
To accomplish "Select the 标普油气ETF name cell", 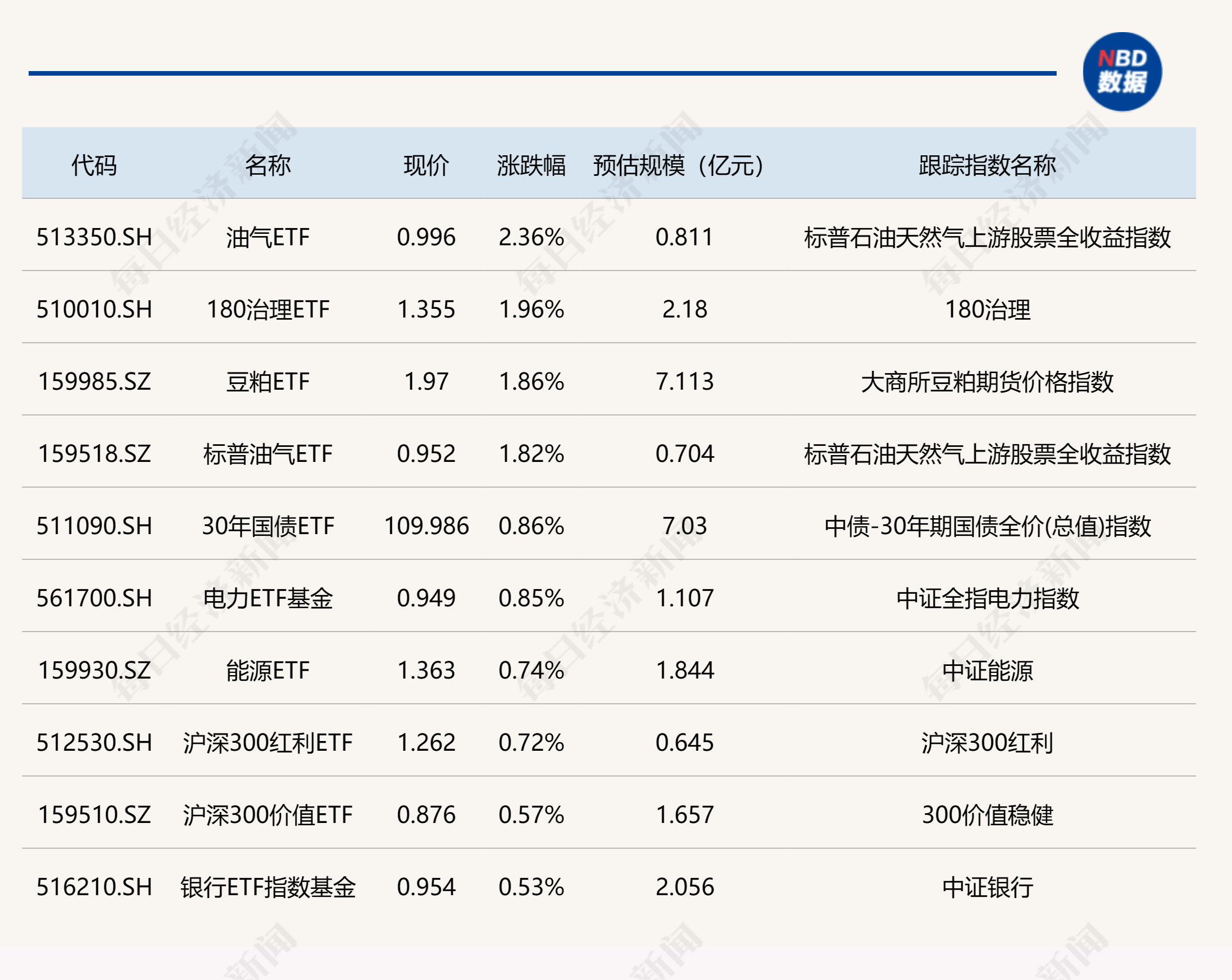I will pyautogui.click(x=268, y=454).
